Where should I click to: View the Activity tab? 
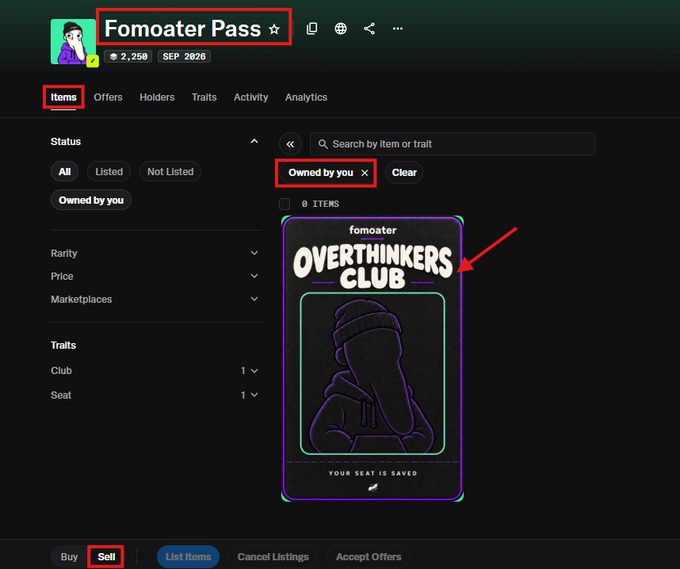(x=251, y=97)
